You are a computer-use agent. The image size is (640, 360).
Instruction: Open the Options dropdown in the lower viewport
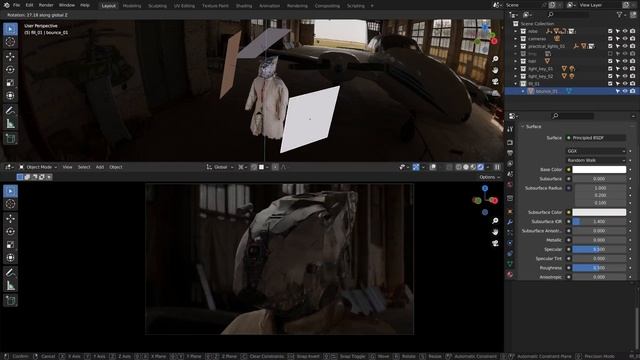489,177
